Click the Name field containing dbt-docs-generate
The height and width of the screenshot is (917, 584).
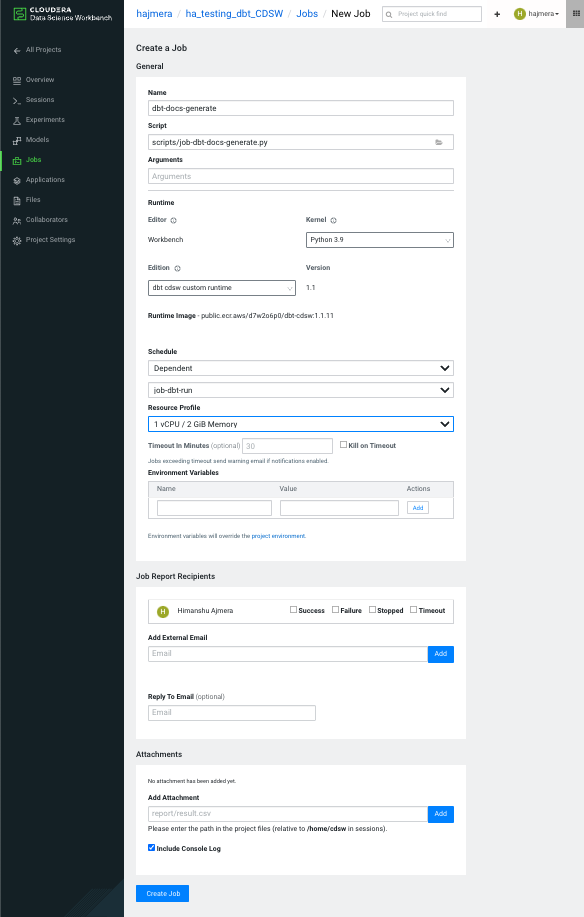[x=302, y=108]
